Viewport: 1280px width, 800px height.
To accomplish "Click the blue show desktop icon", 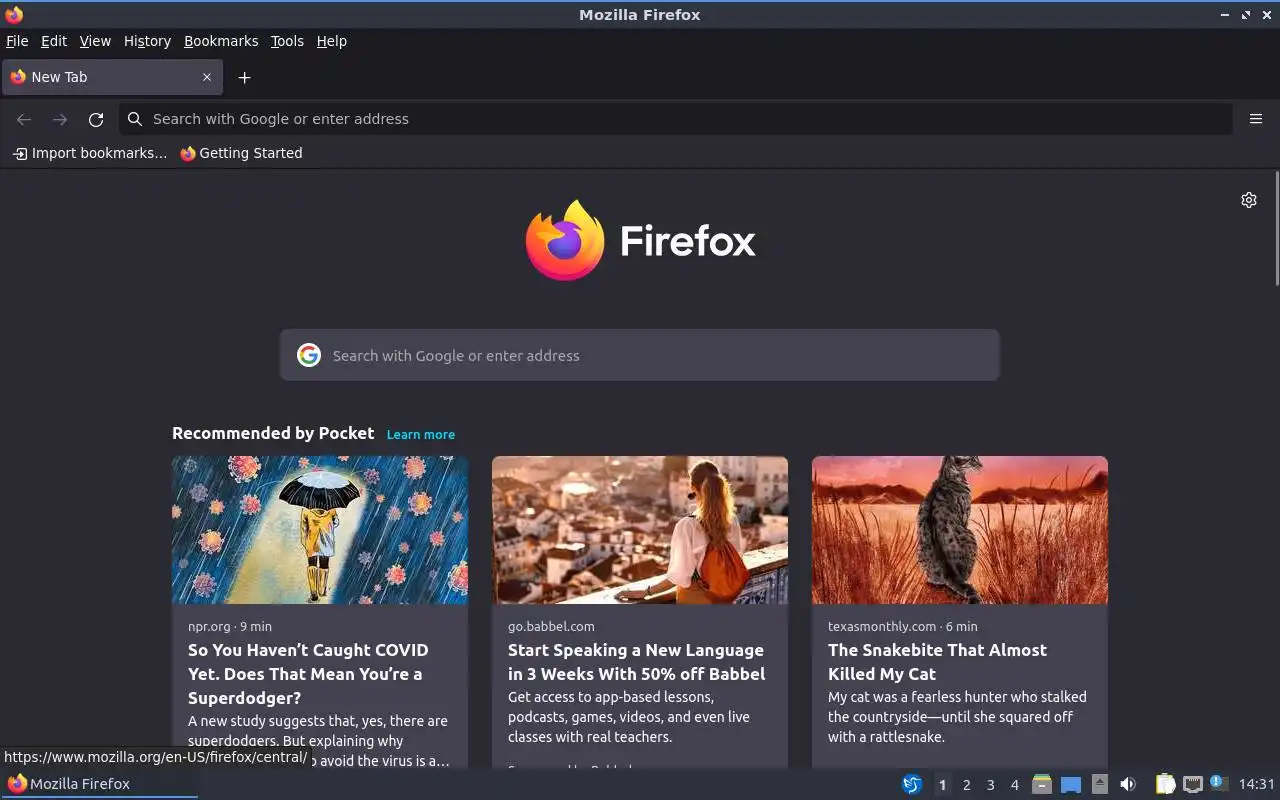I will pos(1071,784).
